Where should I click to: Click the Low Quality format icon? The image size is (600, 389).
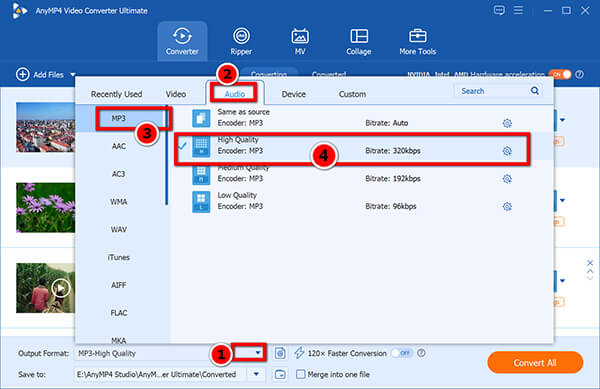201,202
